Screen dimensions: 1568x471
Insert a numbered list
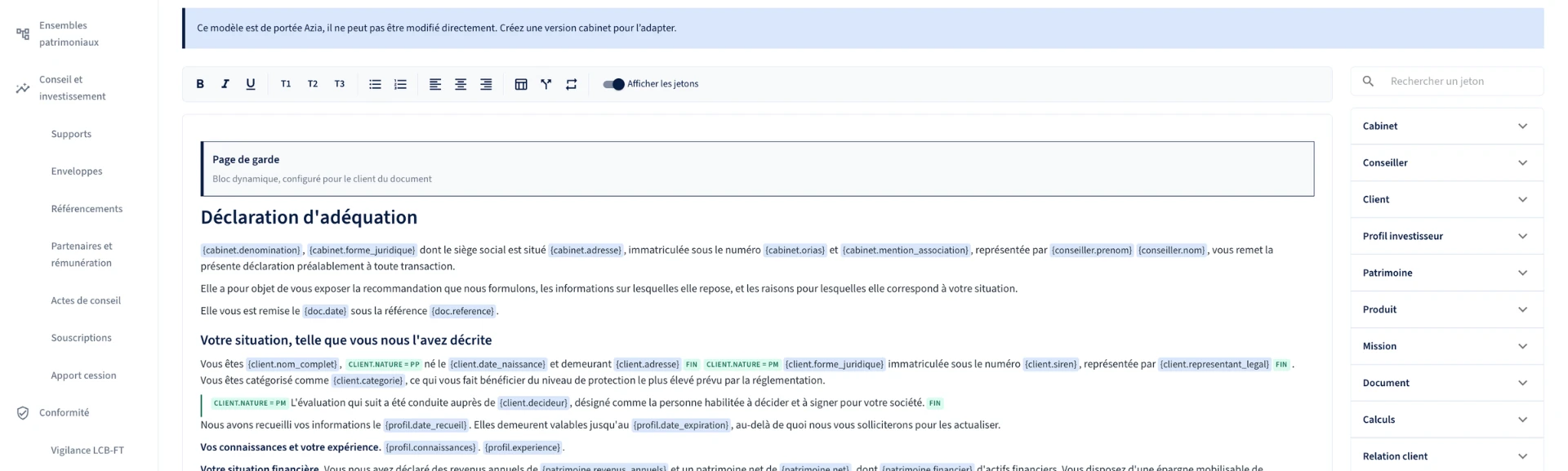pyautogui.click(x=400, y=84)
